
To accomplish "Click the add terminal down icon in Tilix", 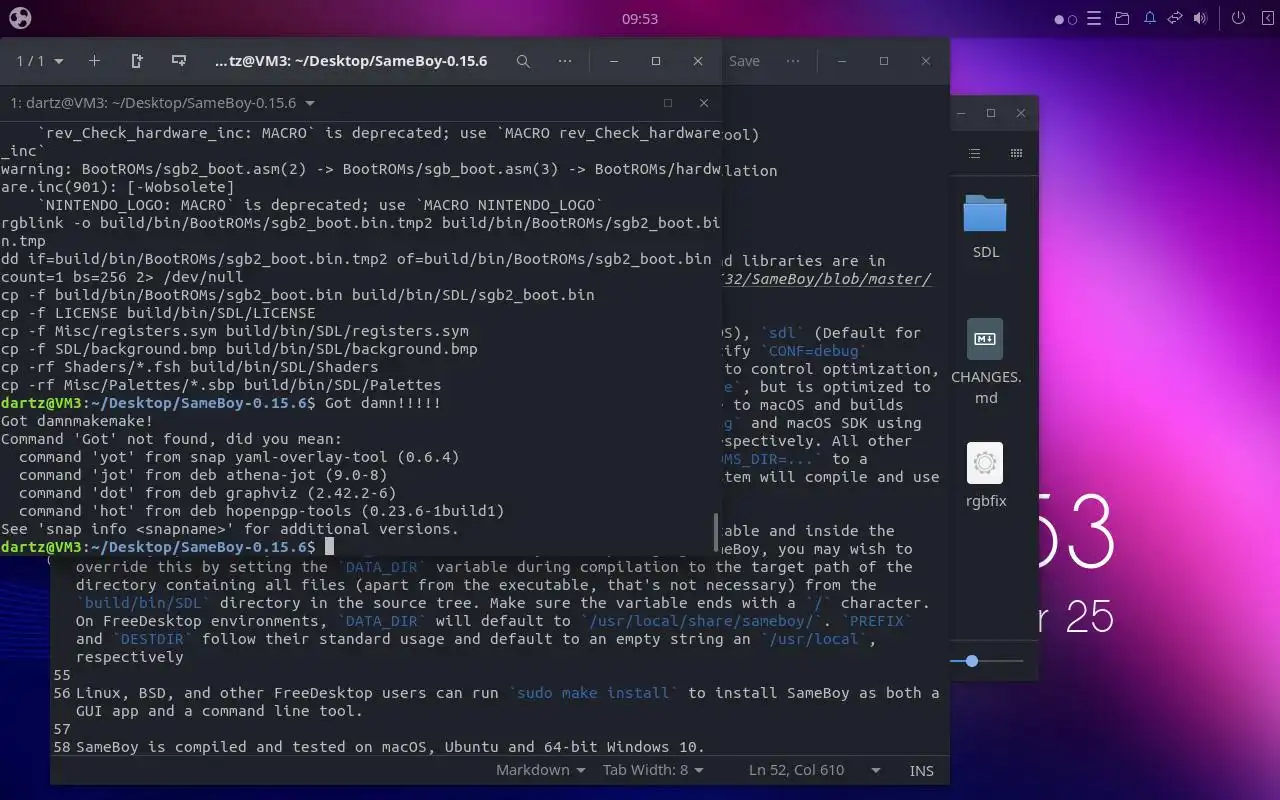I will (x=179, y=61).
